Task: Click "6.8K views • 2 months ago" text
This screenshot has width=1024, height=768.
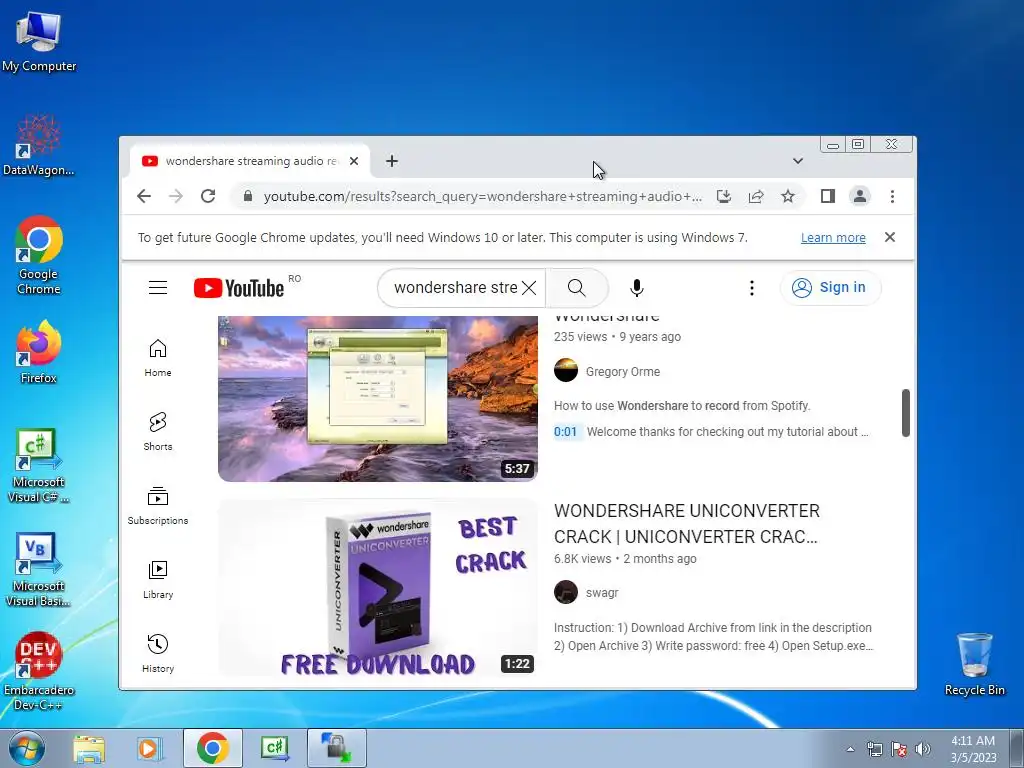Action: [x=625, y=559]
